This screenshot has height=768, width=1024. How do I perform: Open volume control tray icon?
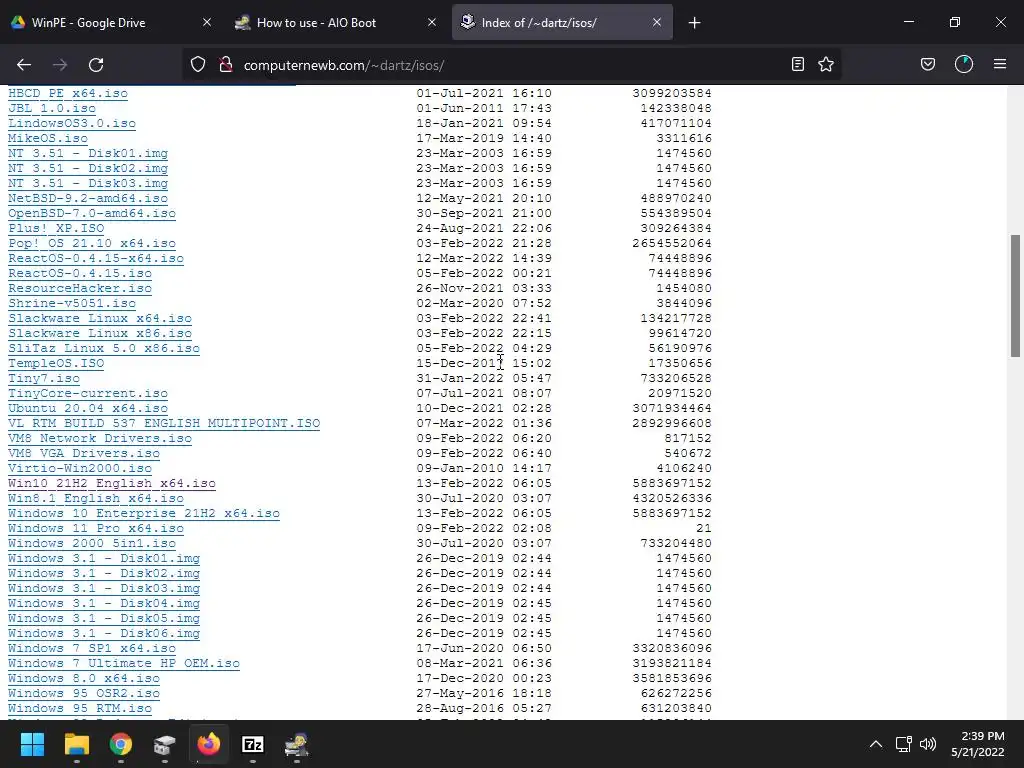pos(927,744)
